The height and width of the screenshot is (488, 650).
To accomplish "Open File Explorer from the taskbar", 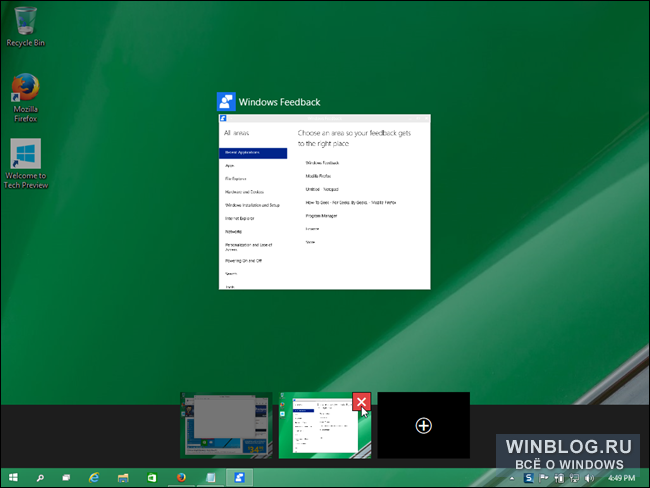I will click(123, 478).
